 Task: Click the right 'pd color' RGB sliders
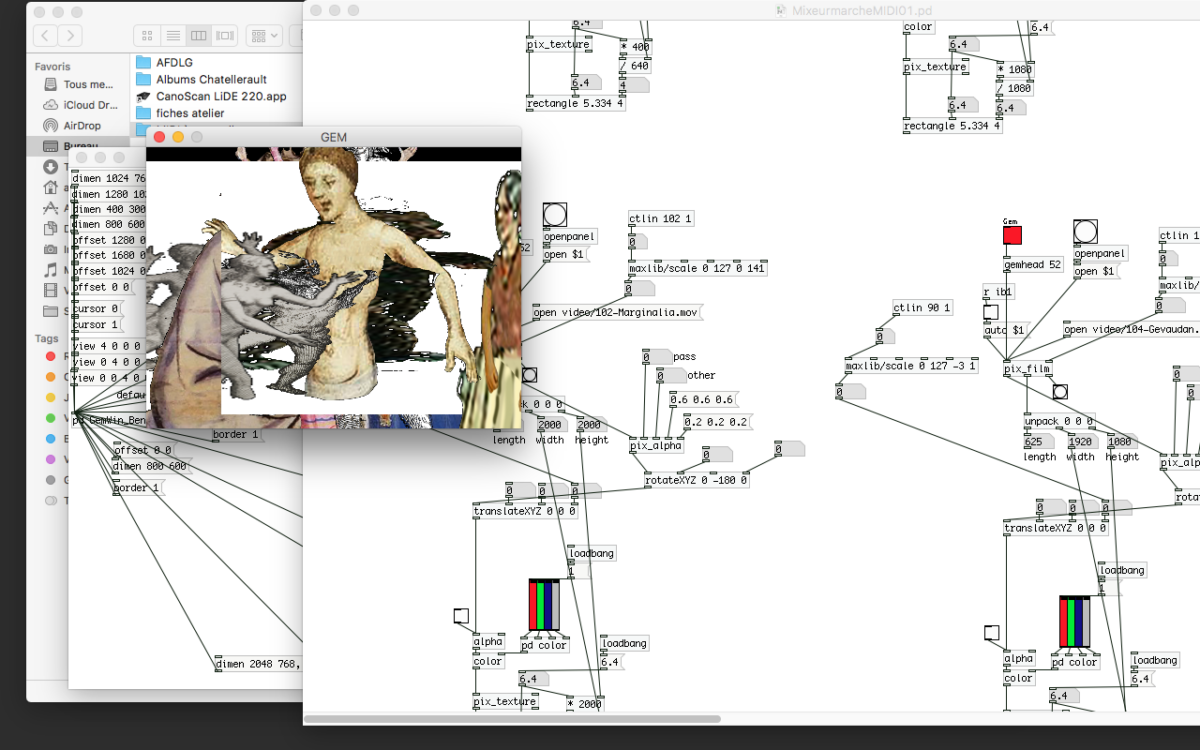pyautogui.click(x=1075, y=622)
